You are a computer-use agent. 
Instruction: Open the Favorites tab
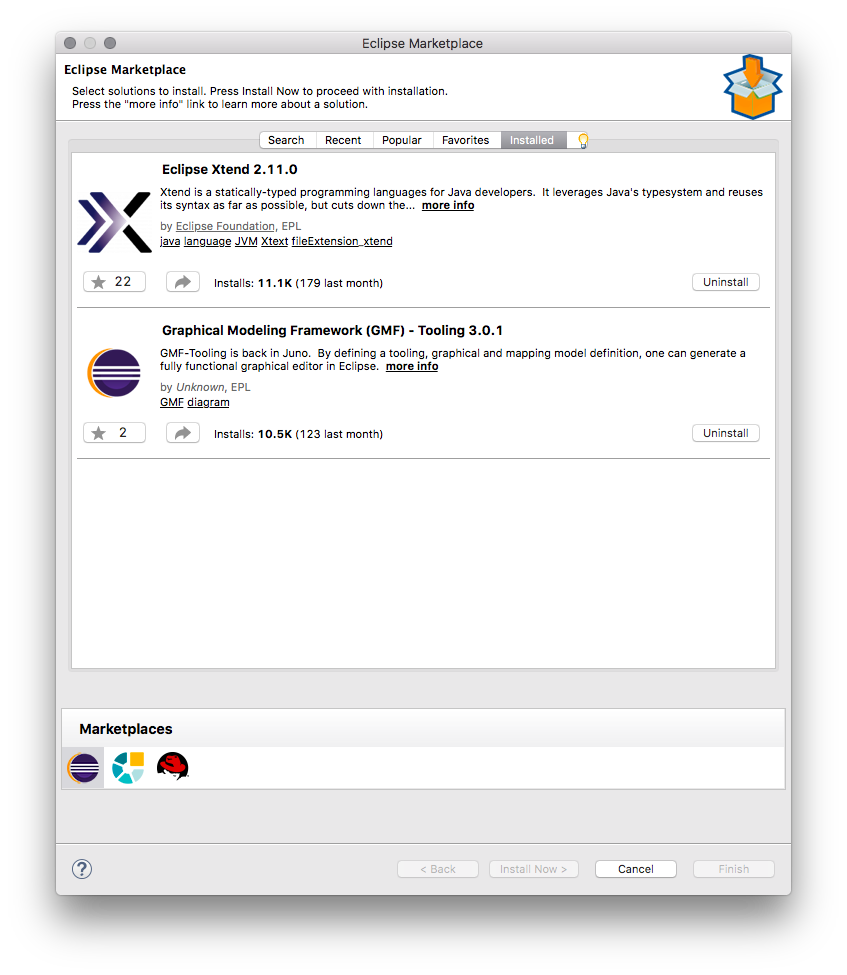tap(466, 141)
